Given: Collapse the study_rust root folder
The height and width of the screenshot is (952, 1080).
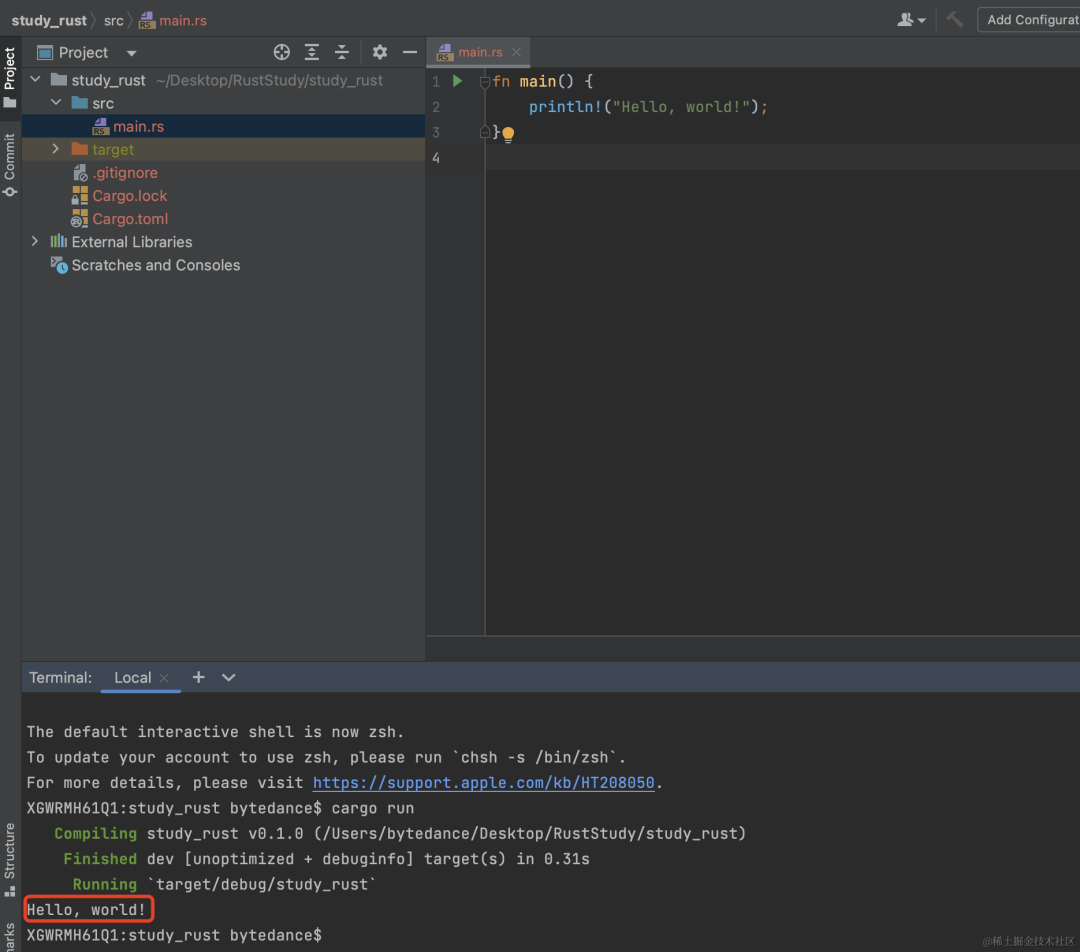Looking at the screenshot, I should pos(36,80).
